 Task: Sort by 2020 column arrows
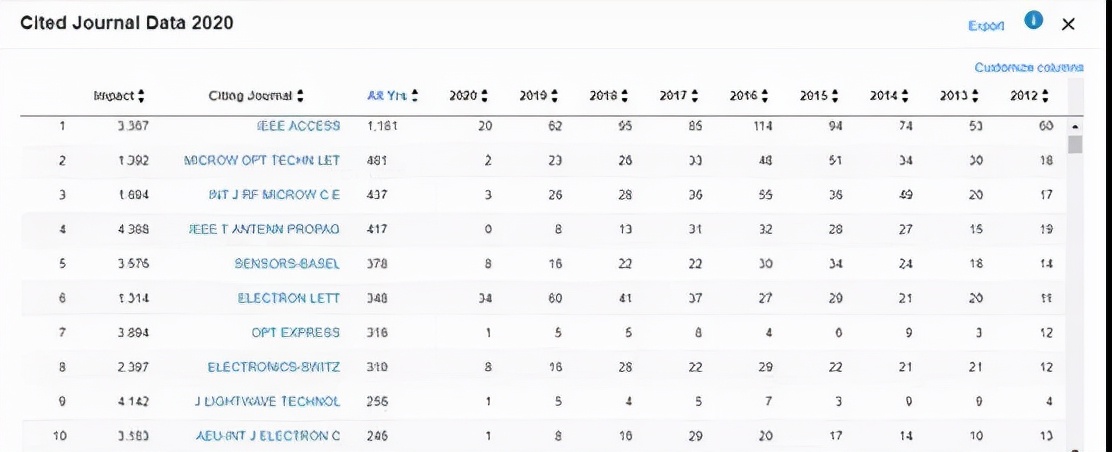tap(485, 96)
